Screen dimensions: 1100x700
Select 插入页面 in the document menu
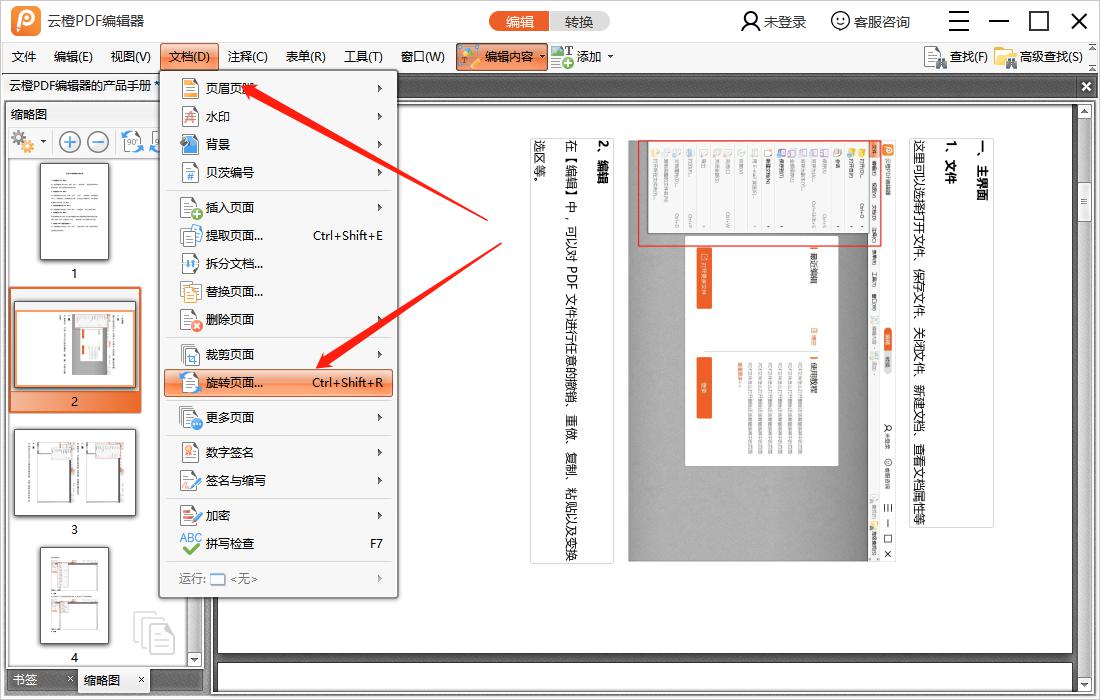[279, 208]
